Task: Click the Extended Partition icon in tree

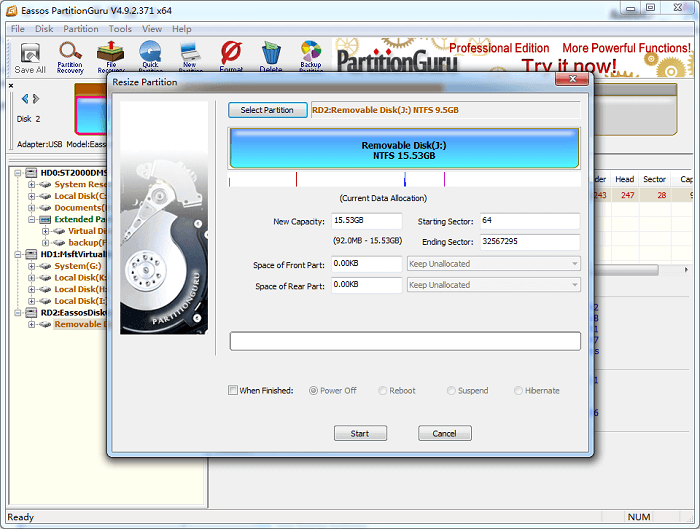Action: (45, 220)
